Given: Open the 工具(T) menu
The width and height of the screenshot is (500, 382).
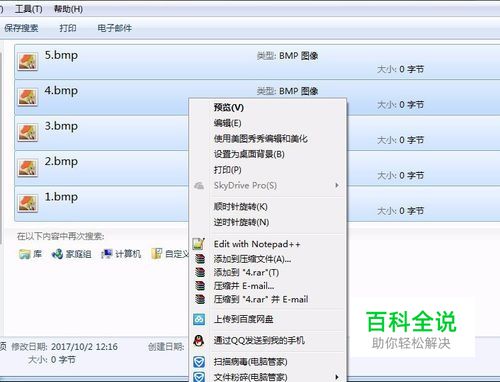Looking at the screenshot, I should pos(28,9).
